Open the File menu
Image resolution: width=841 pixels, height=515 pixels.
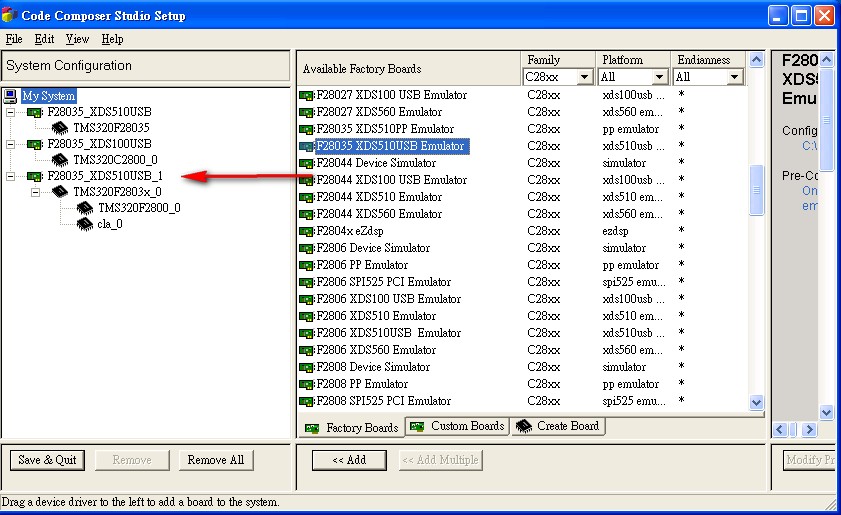[14, 39]
